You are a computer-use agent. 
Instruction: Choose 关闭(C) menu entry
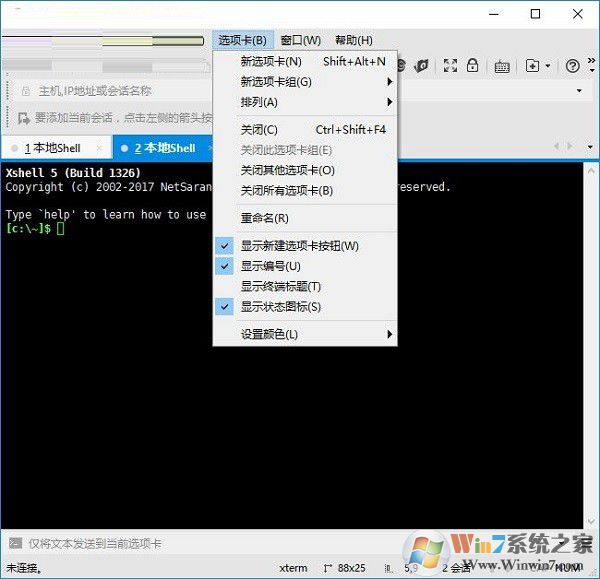coord(305,130)
